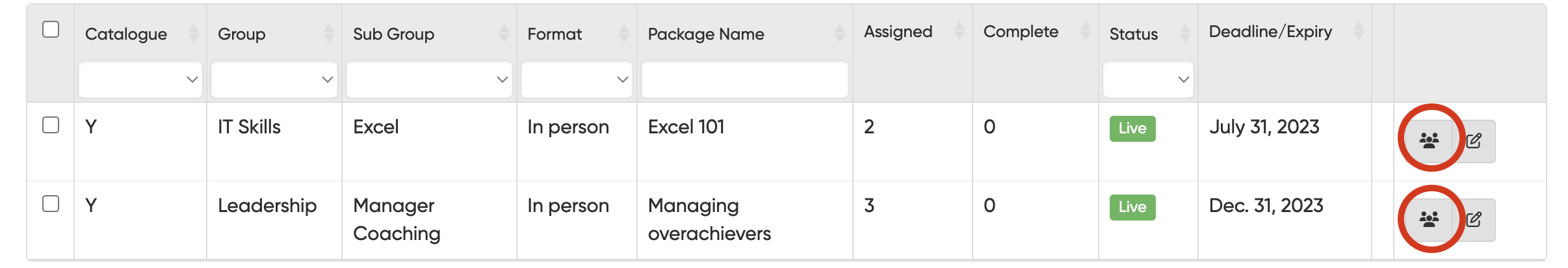Screen dimensions: 1568x268
Task: Sort by Deadline/Expiry column arrows
Action: coord(1358,31)
